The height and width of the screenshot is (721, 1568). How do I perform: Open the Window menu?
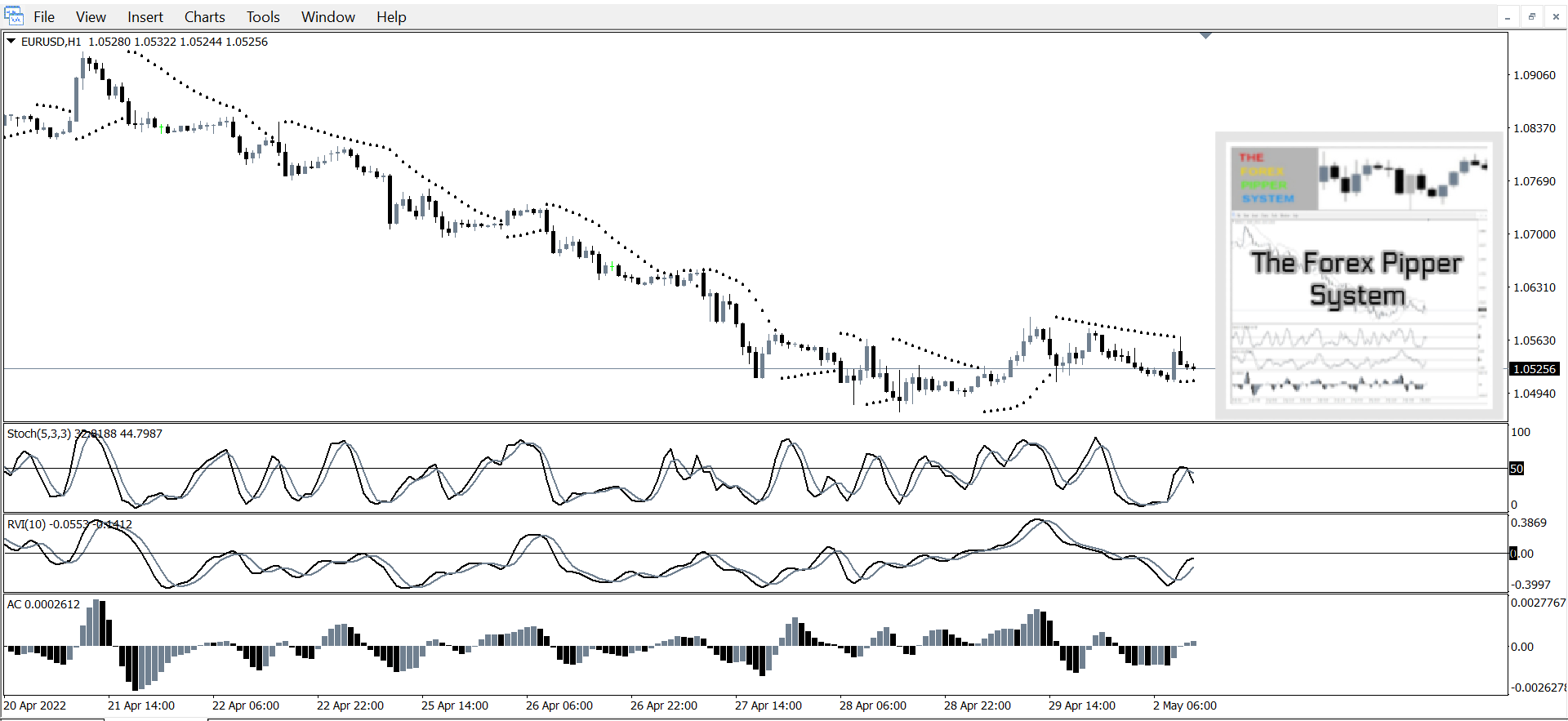click(x=328, y=17)
